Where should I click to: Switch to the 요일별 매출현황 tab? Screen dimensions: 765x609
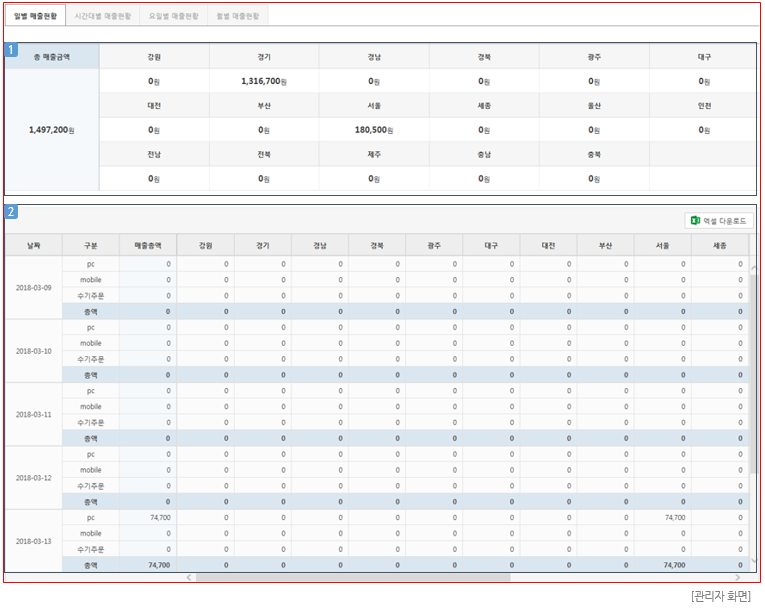pos(173,16)
